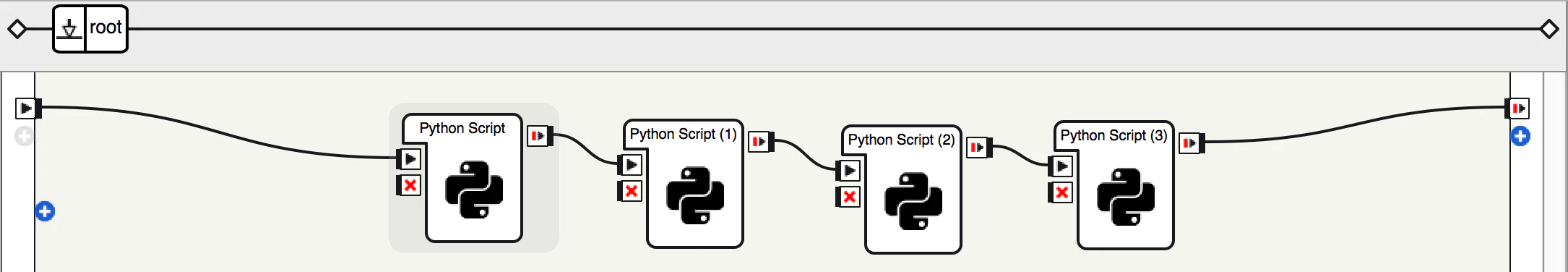Select the Python Script (1) operator icon
1568x272 pixels.
pyautogui.click(x=695, y=195)
